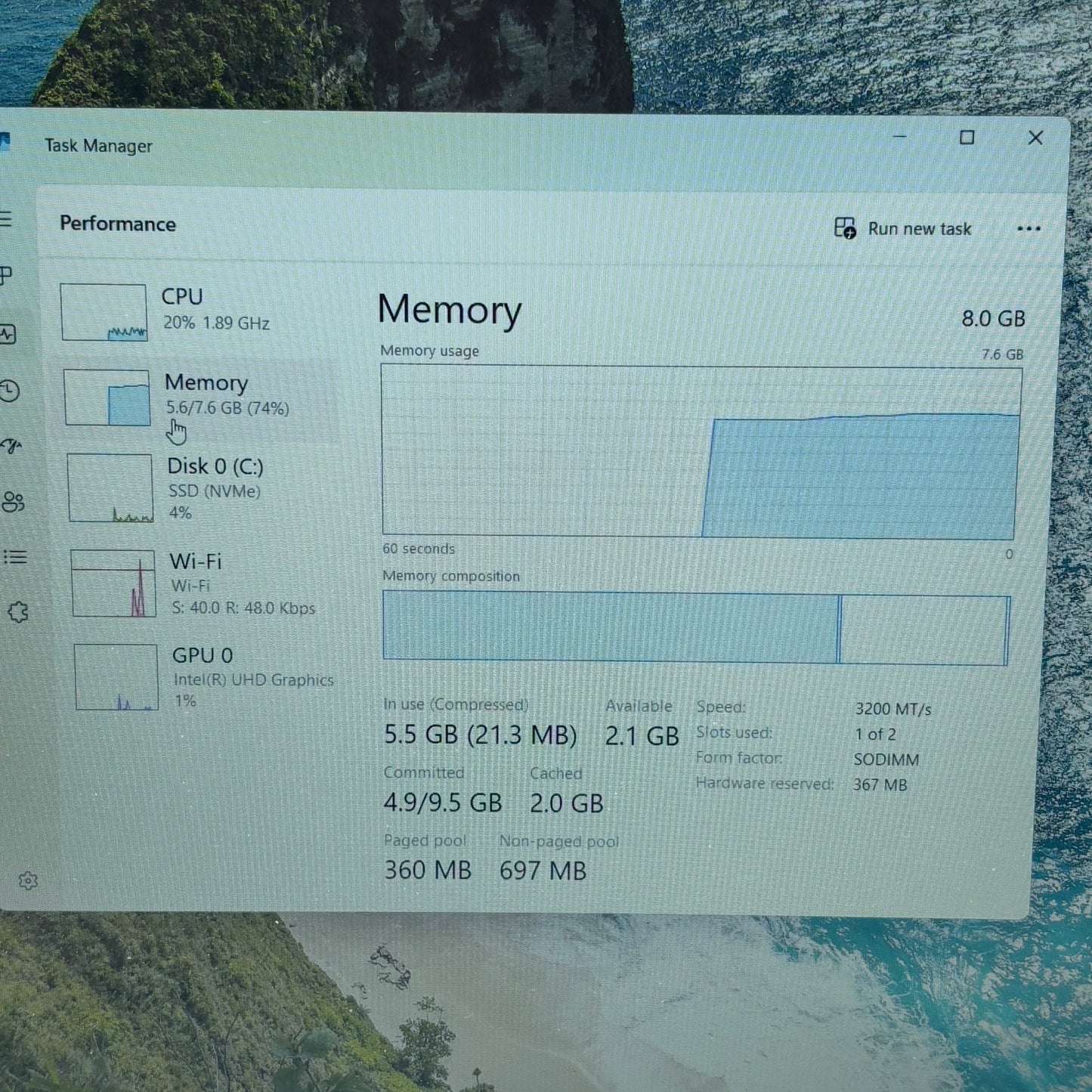Open the App history page icon

(x=10, y=391)
